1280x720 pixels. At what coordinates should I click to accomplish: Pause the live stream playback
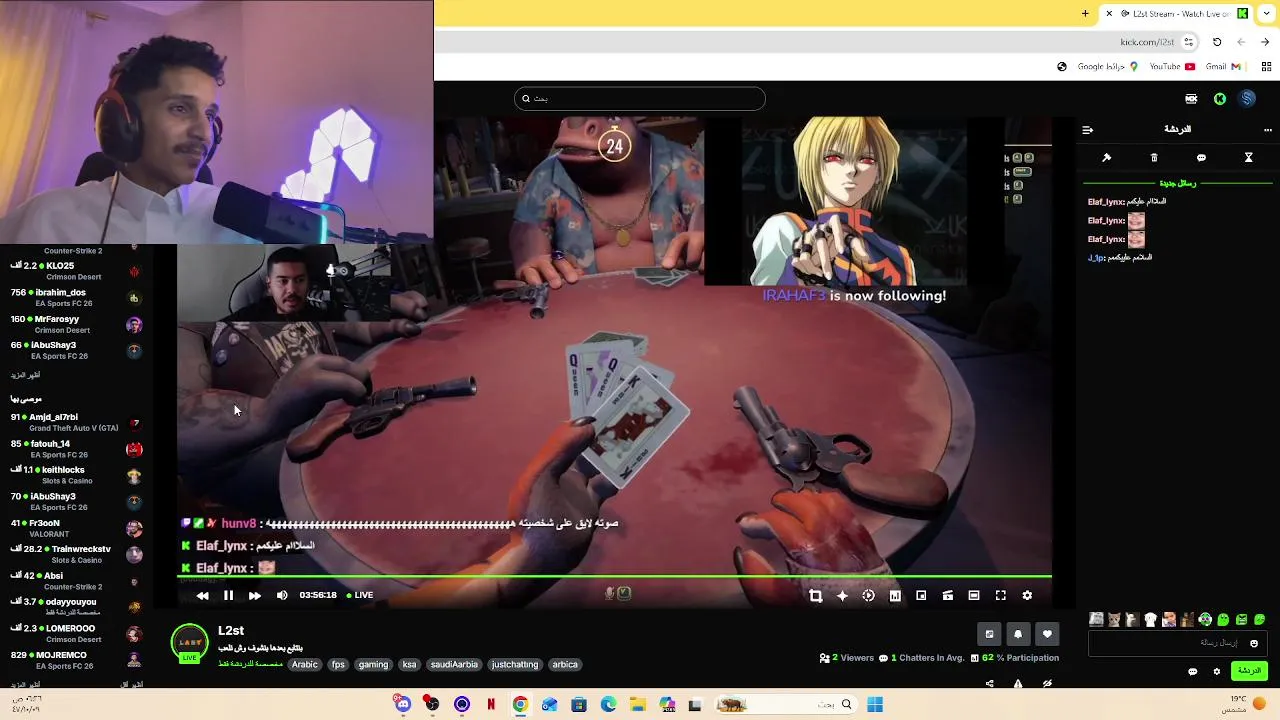coord(228,595)
